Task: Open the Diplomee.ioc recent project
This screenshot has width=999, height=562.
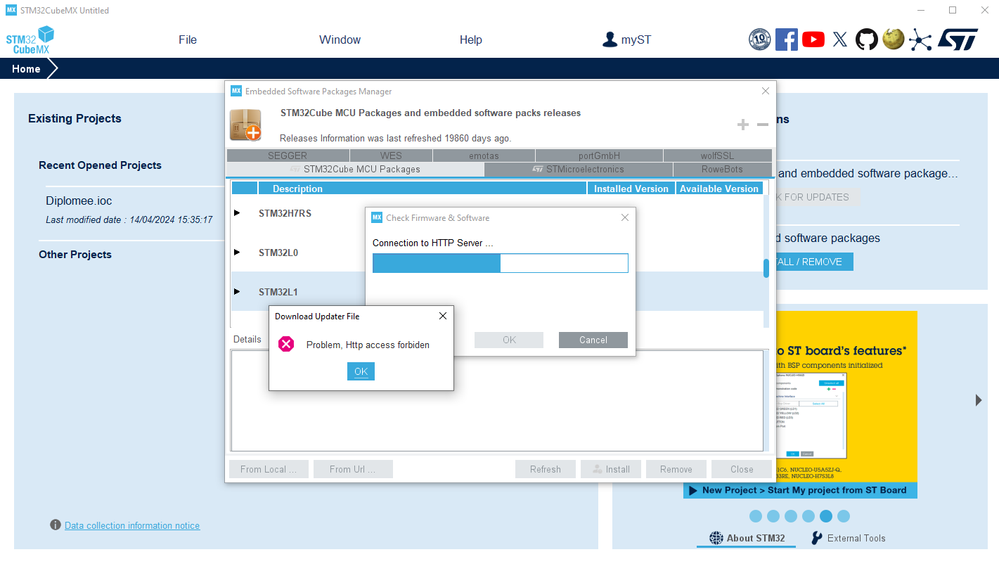Action: point(78,201)
